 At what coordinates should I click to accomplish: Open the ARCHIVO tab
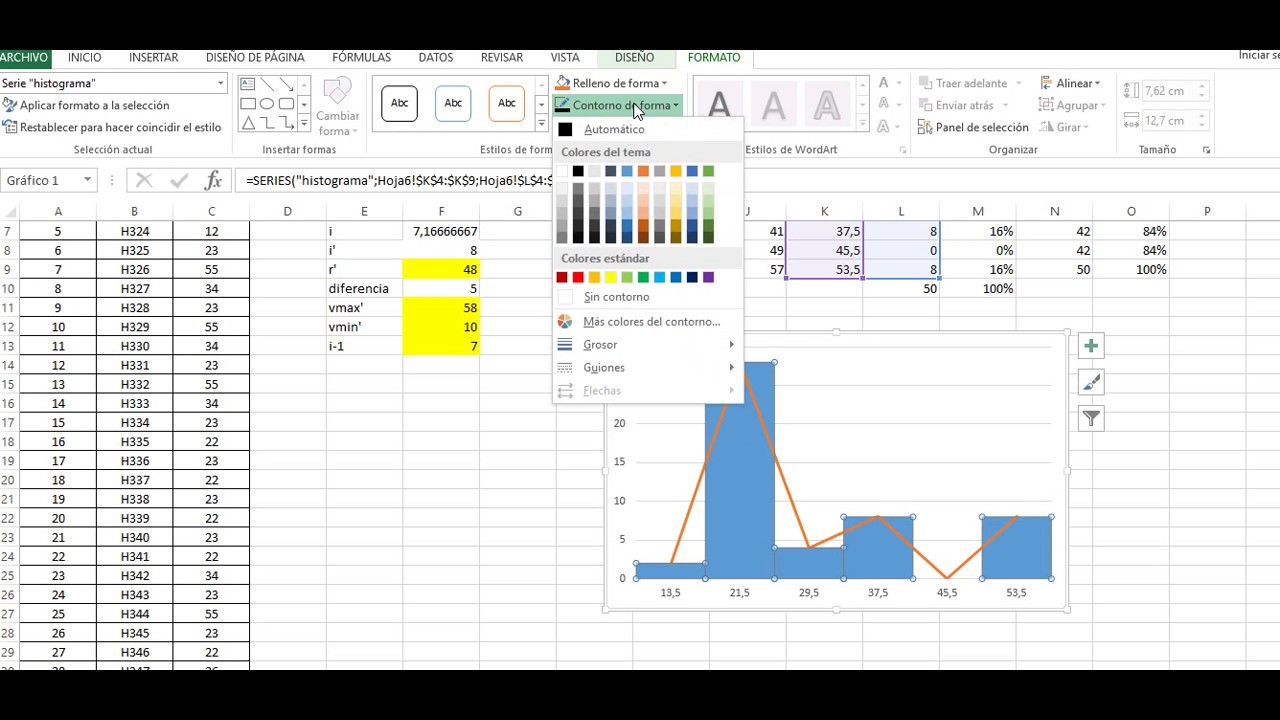point(24,58)
